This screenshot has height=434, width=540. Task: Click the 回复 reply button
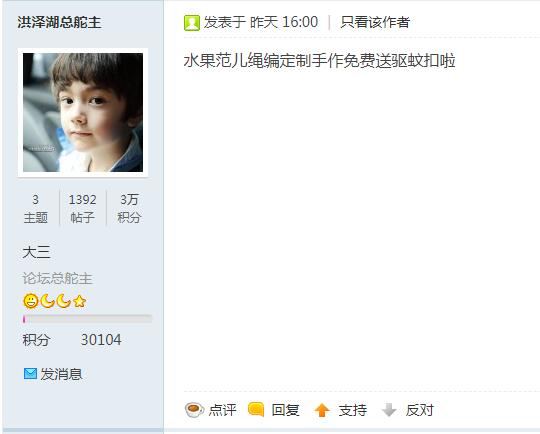click(x=285, y=410)
